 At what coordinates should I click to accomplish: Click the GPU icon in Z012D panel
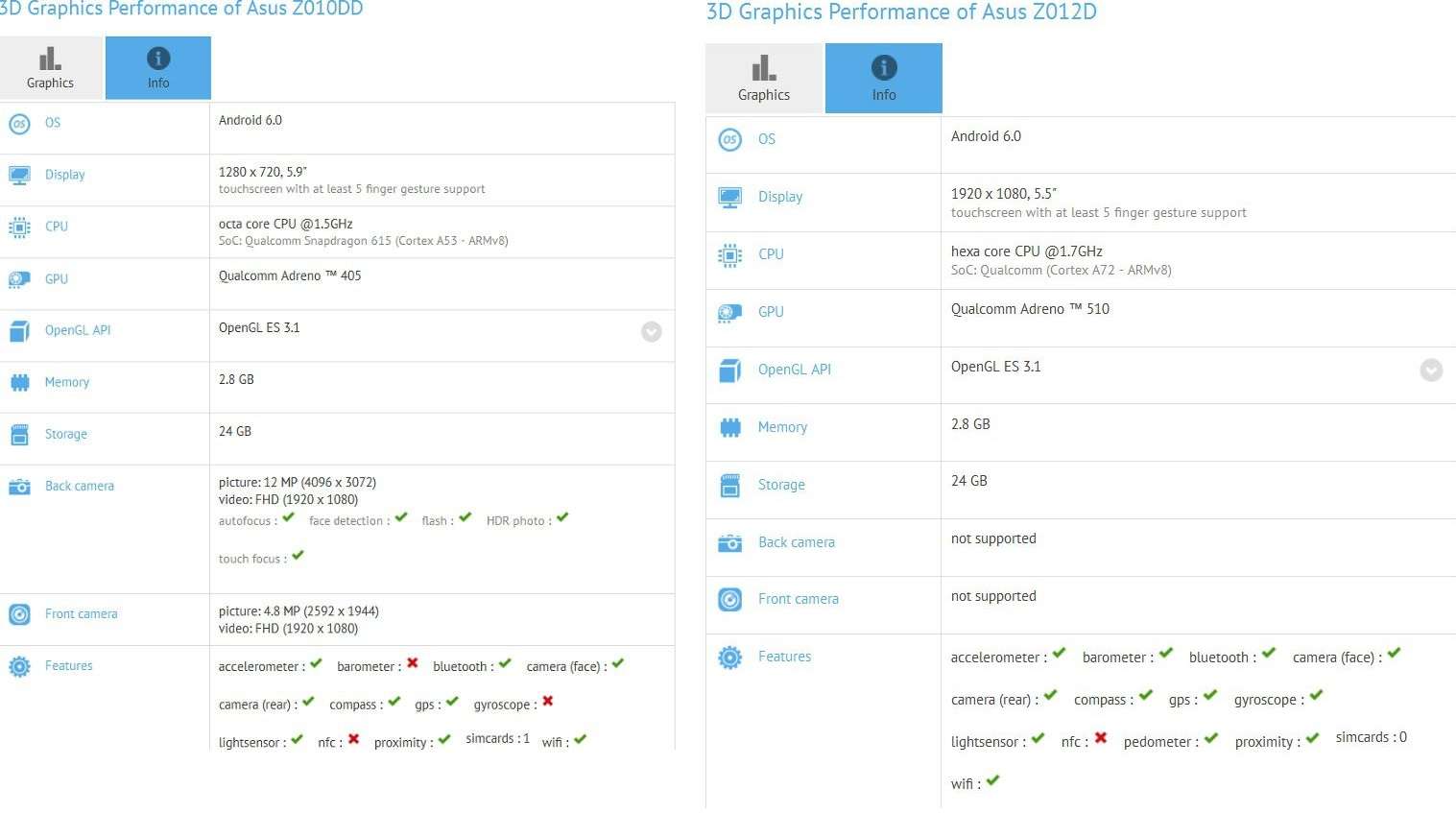click(x=730, y=313)
